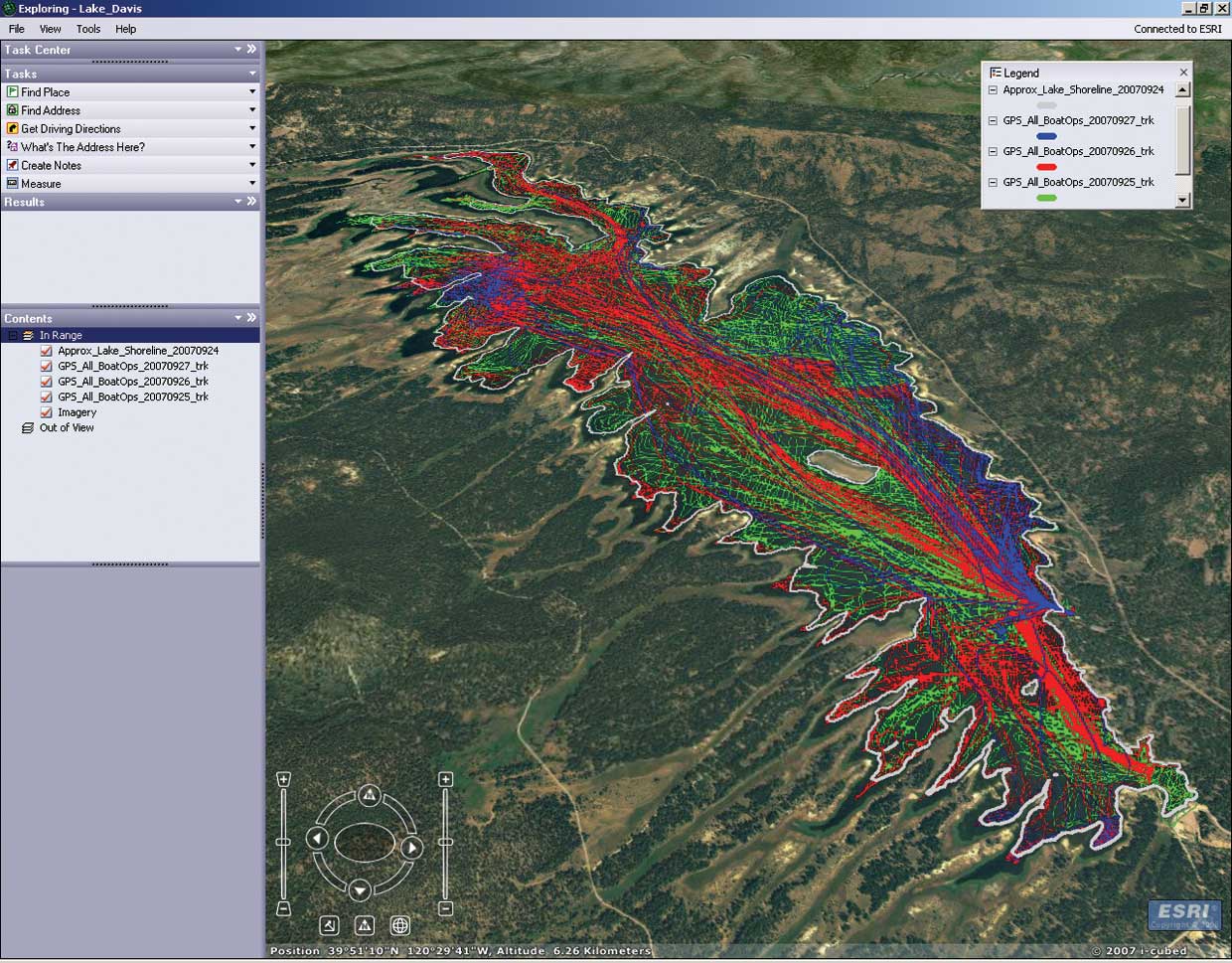Click the Create Notes pushpin icon
The width and height of the screenshot is (1232, 963).
[12, 165]
